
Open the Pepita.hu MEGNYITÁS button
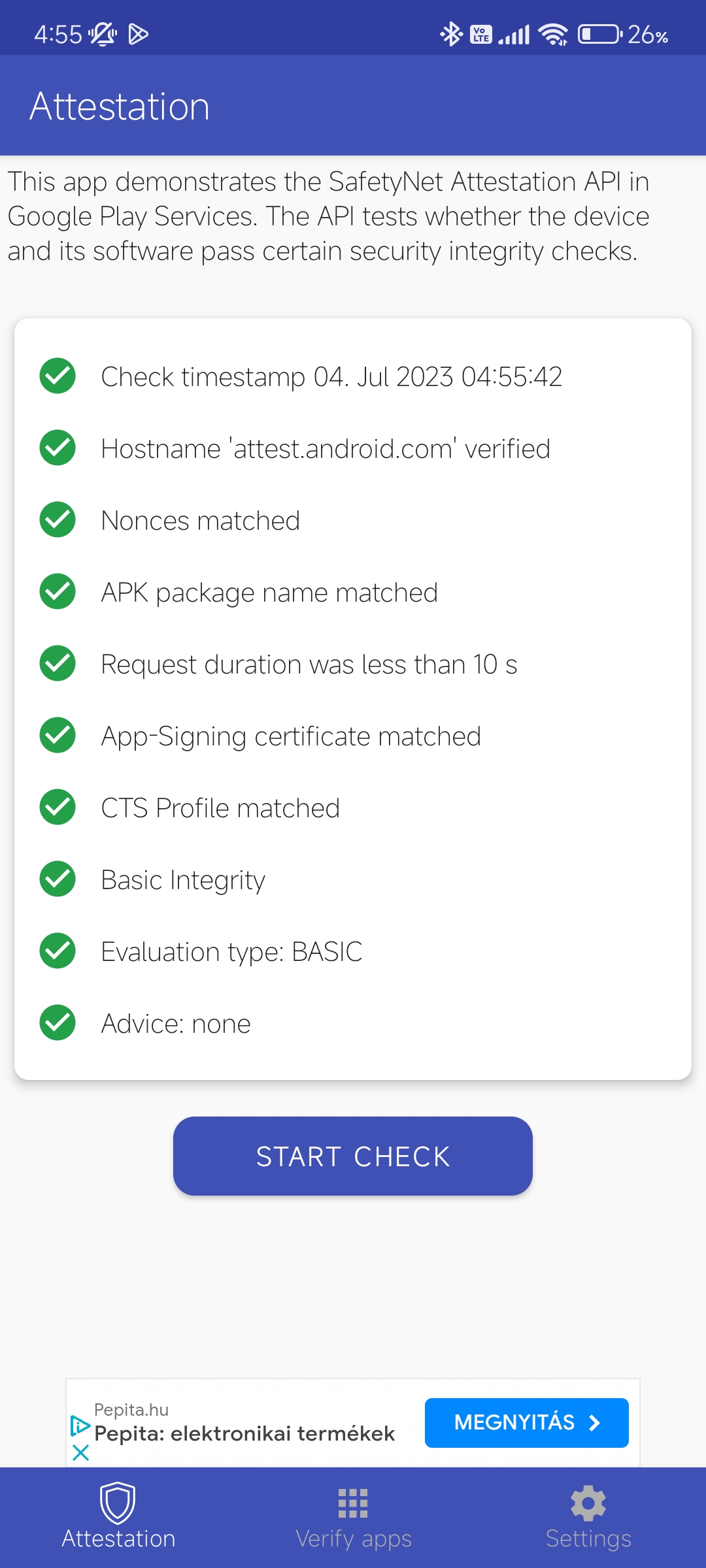tap(527, 1423)
